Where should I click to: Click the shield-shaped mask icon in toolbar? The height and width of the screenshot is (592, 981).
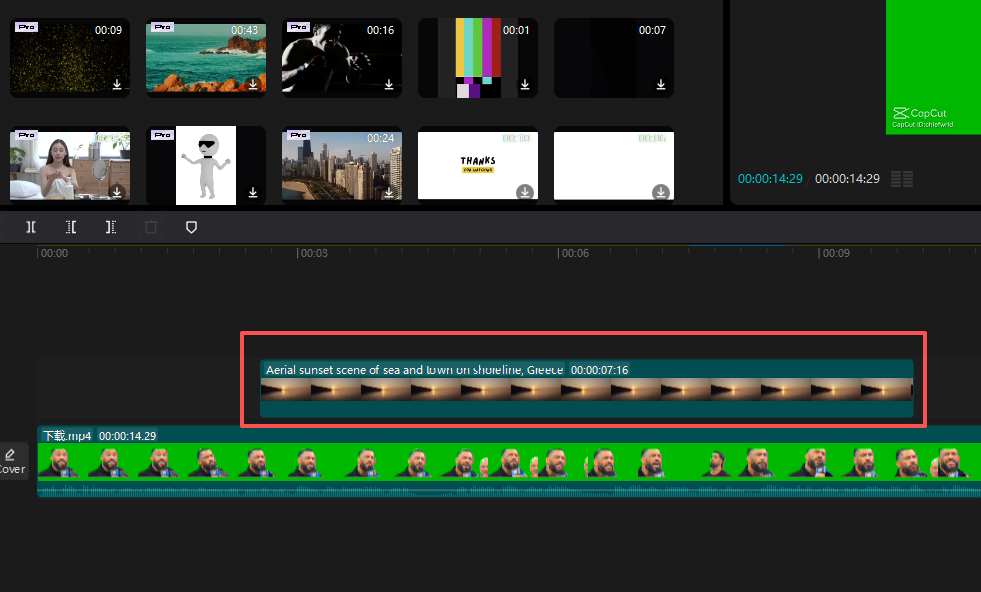191,227
